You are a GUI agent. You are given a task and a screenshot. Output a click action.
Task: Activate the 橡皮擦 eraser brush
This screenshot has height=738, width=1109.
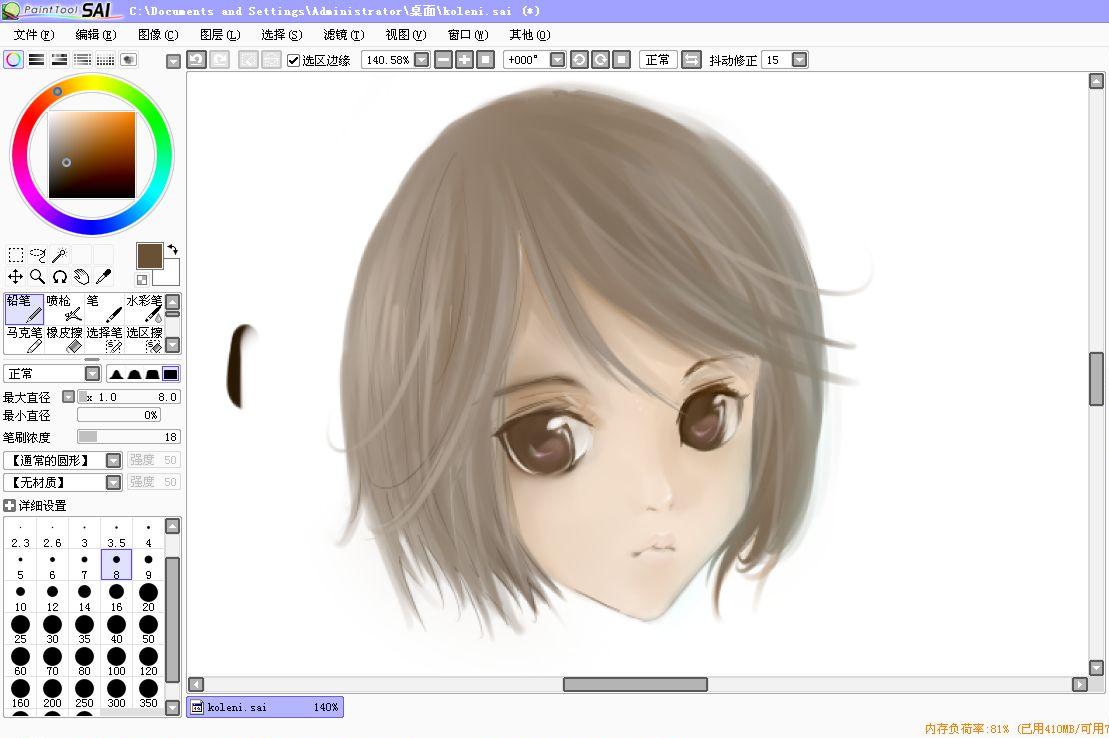coord(65,339)
